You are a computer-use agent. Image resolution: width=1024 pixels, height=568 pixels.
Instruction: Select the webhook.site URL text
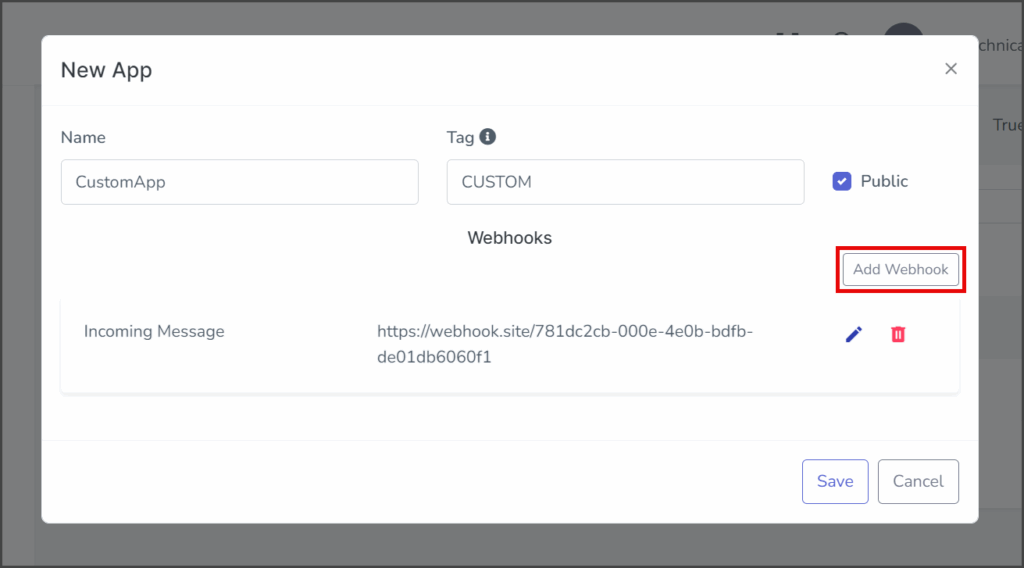pyautogui.click(x=565, y=344)
